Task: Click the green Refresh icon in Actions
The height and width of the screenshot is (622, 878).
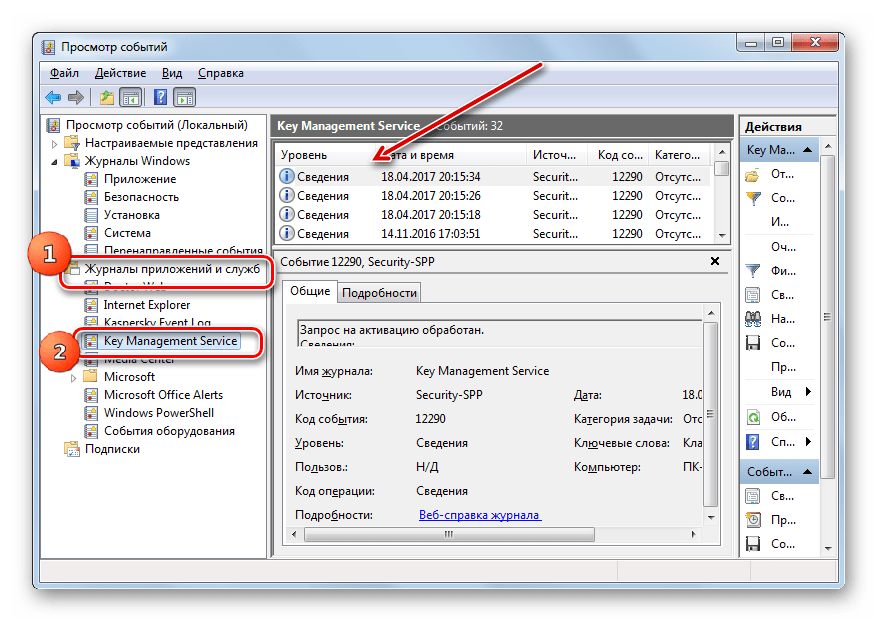Action: [x=753, y=417]
